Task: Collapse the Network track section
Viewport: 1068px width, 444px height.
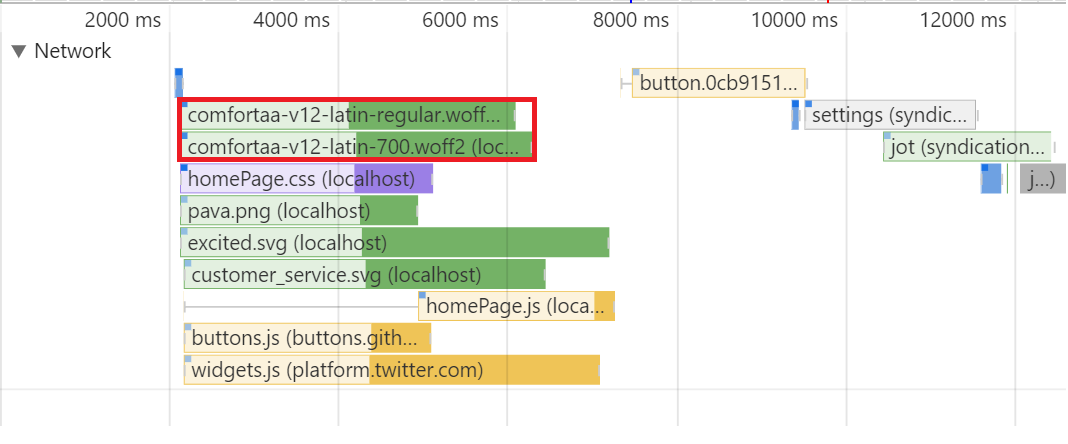Action: click(19, 52)
